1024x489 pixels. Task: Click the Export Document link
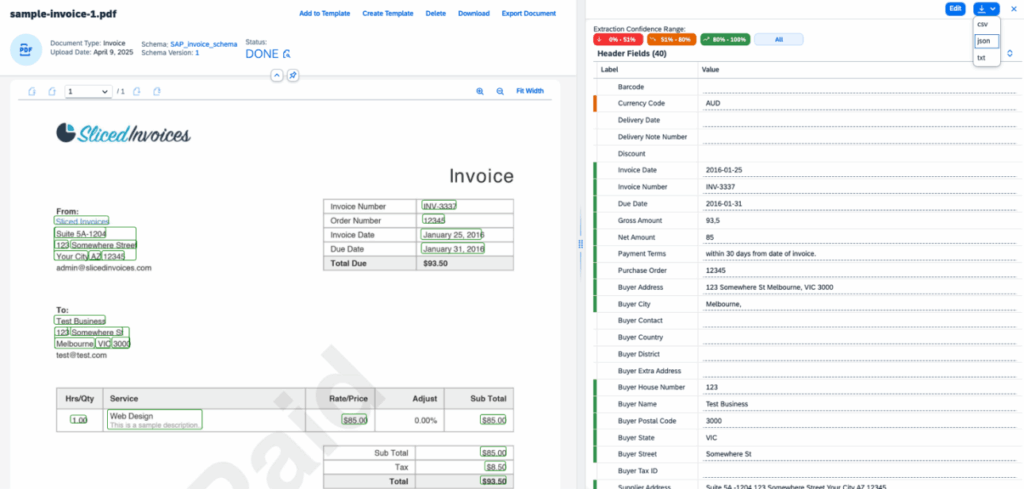click(528, 14)
